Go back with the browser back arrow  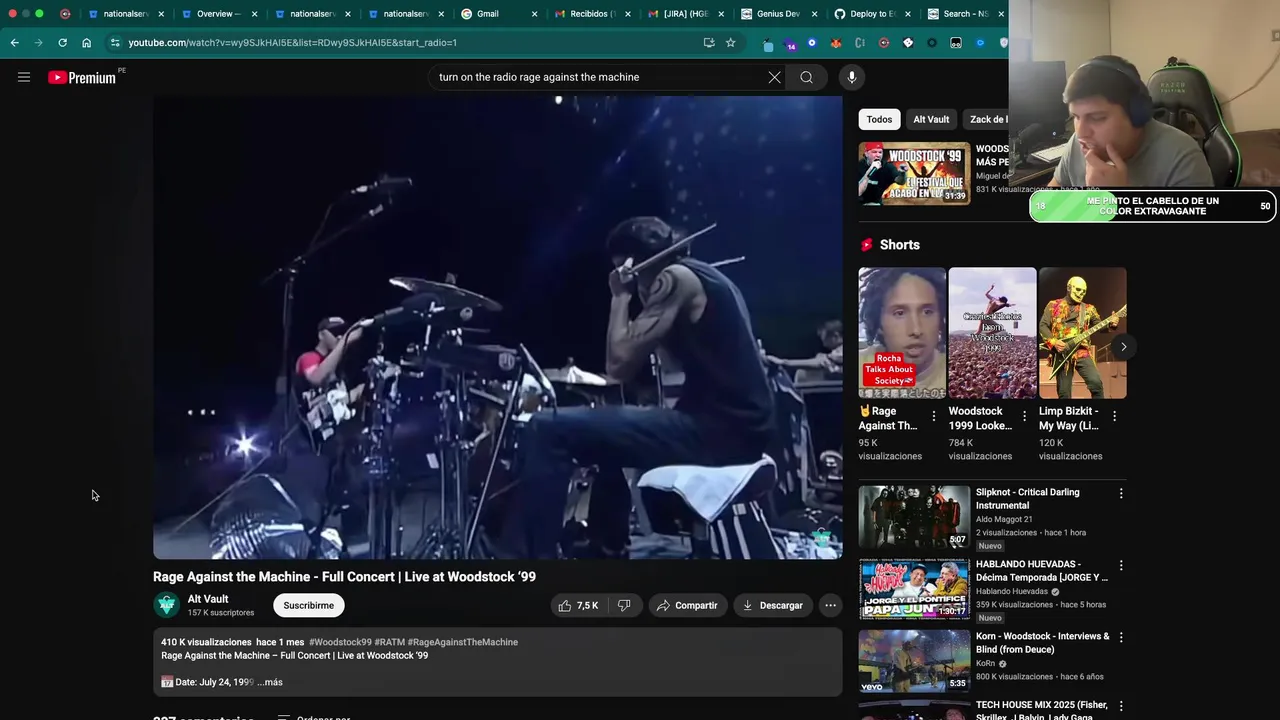14,43
